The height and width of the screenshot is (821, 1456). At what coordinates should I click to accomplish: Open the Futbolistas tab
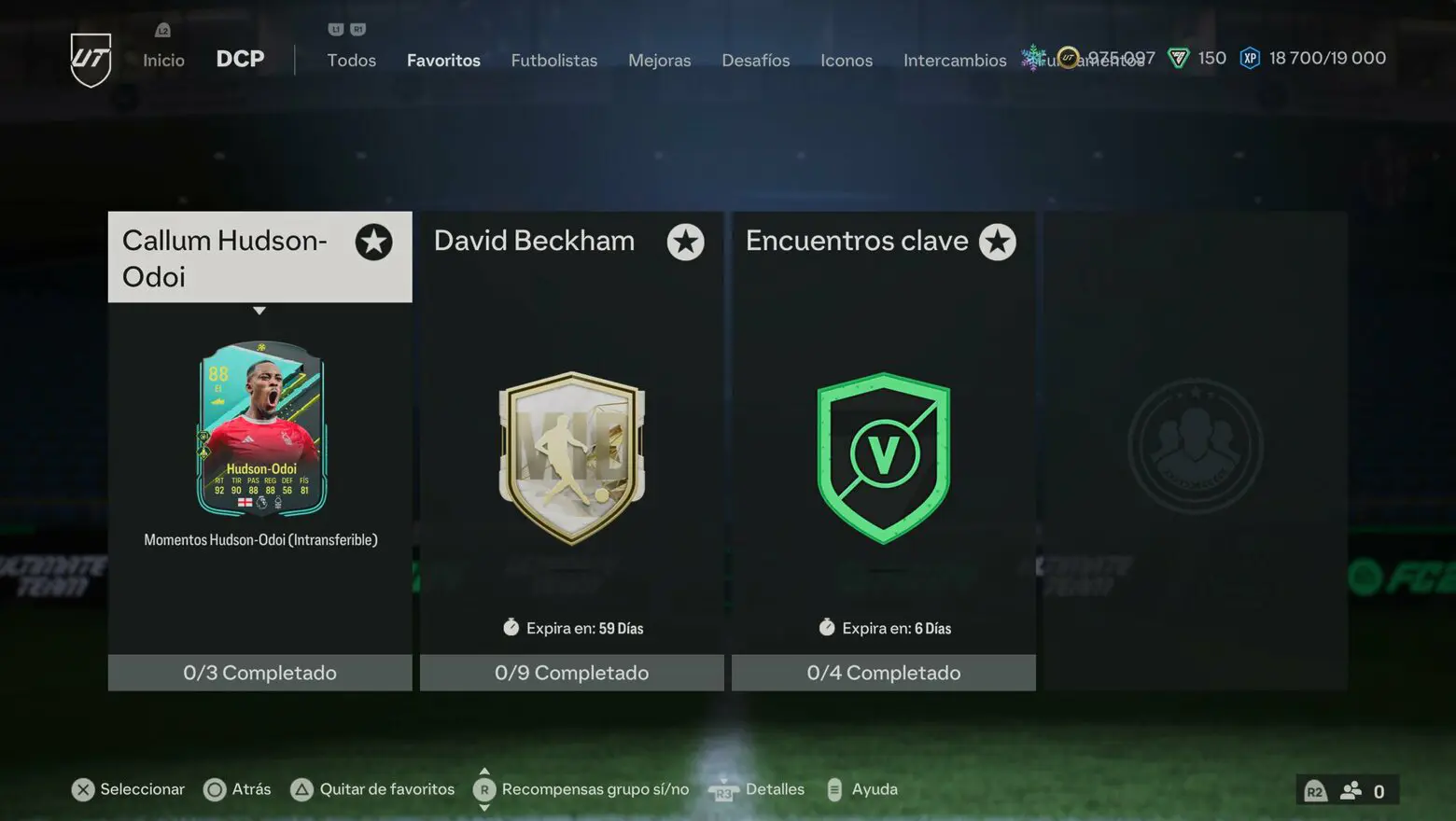coord(554,60)
